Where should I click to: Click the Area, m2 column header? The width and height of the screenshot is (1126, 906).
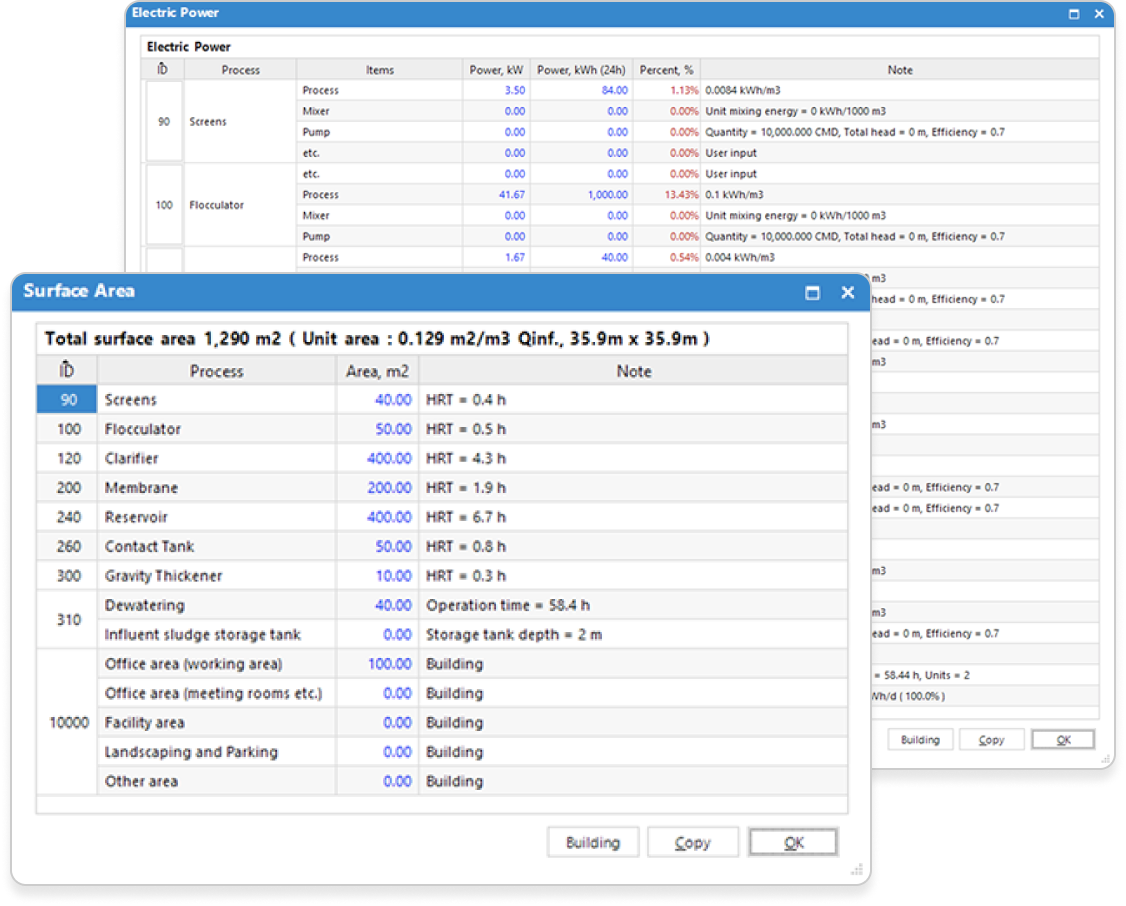point(377,371)
